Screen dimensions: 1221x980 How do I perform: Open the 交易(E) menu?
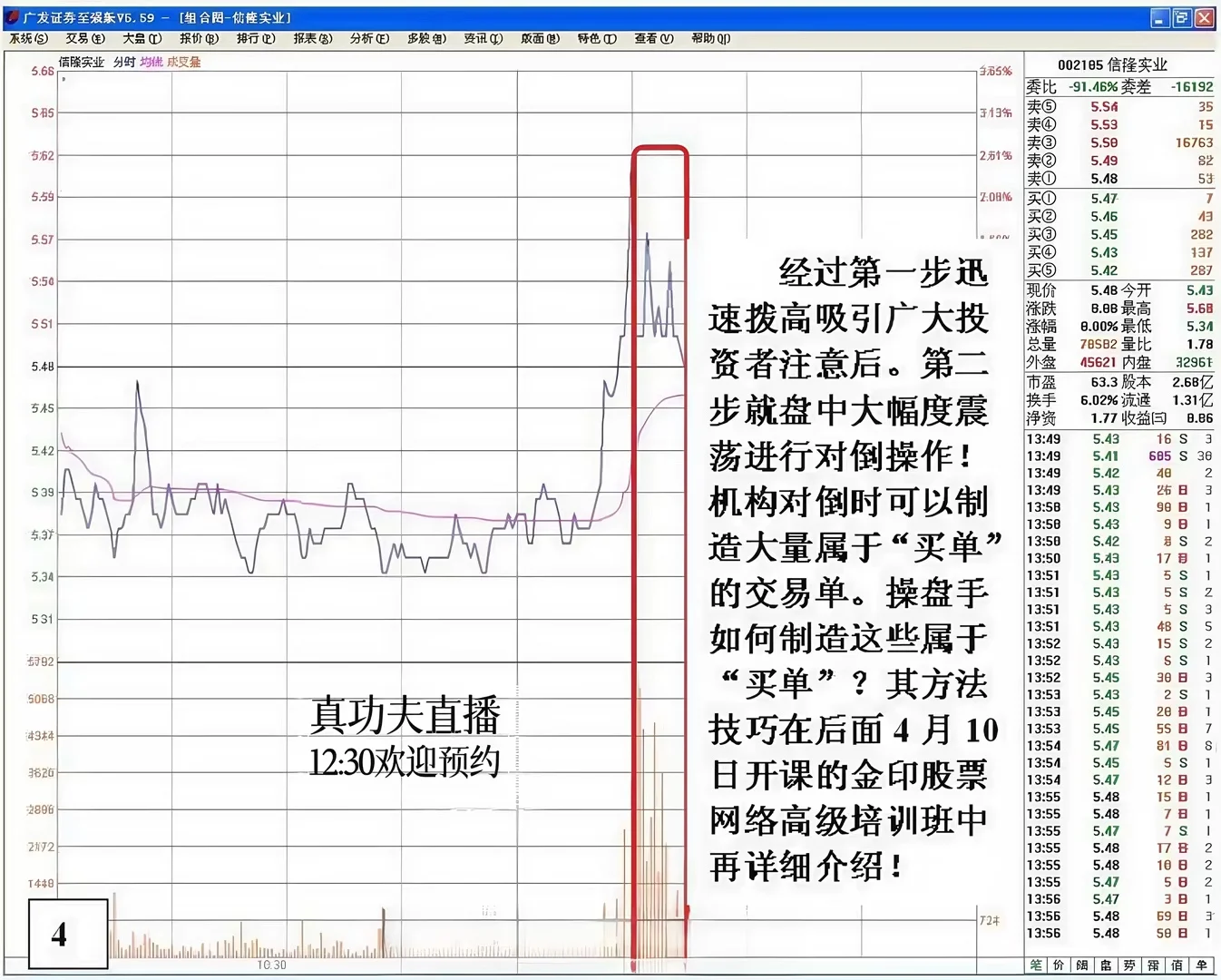[83, 39]
